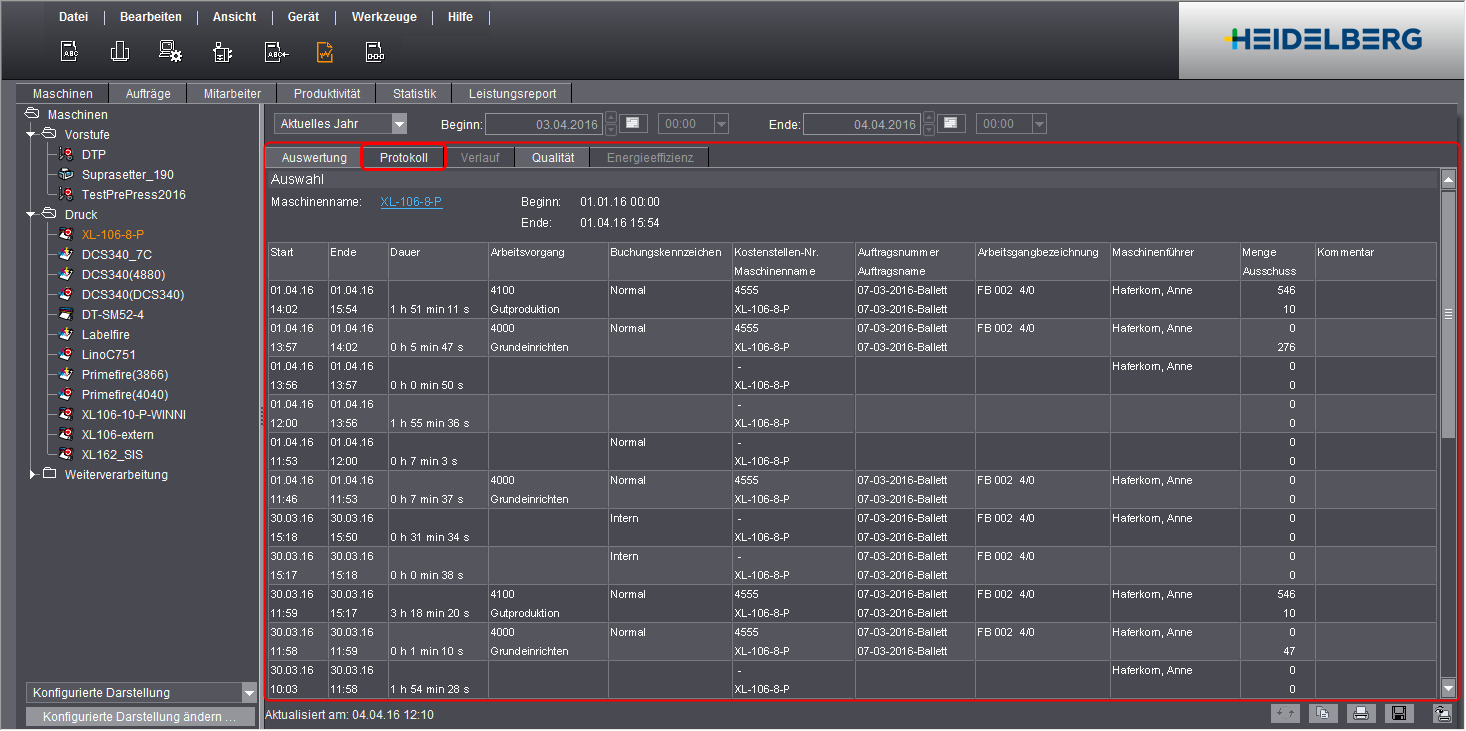Screen dimensions: 1466x731
Task: Click the table scrollbar down arrow
Action: pos(1447,688)
